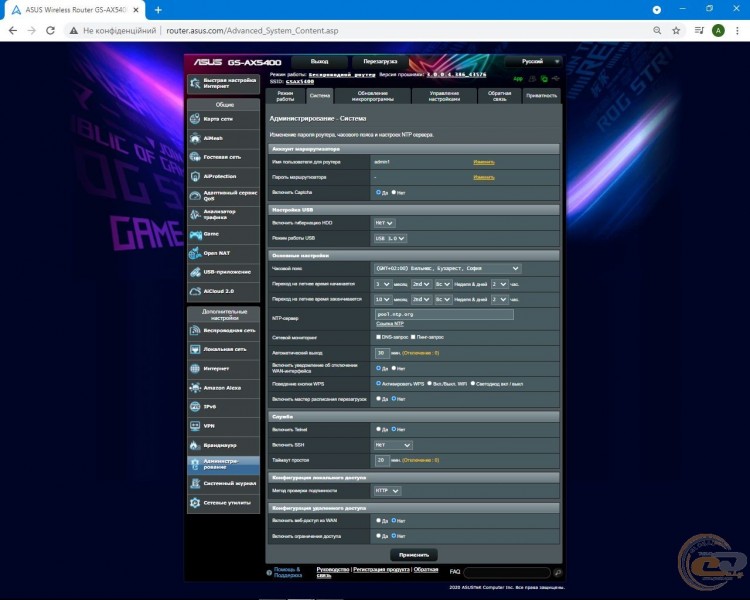Image resolution: width=750 pixels, height=600 pixels.
Task: Select Светодиод вкл/выкл WPS option
Action: tap(473, 384)
